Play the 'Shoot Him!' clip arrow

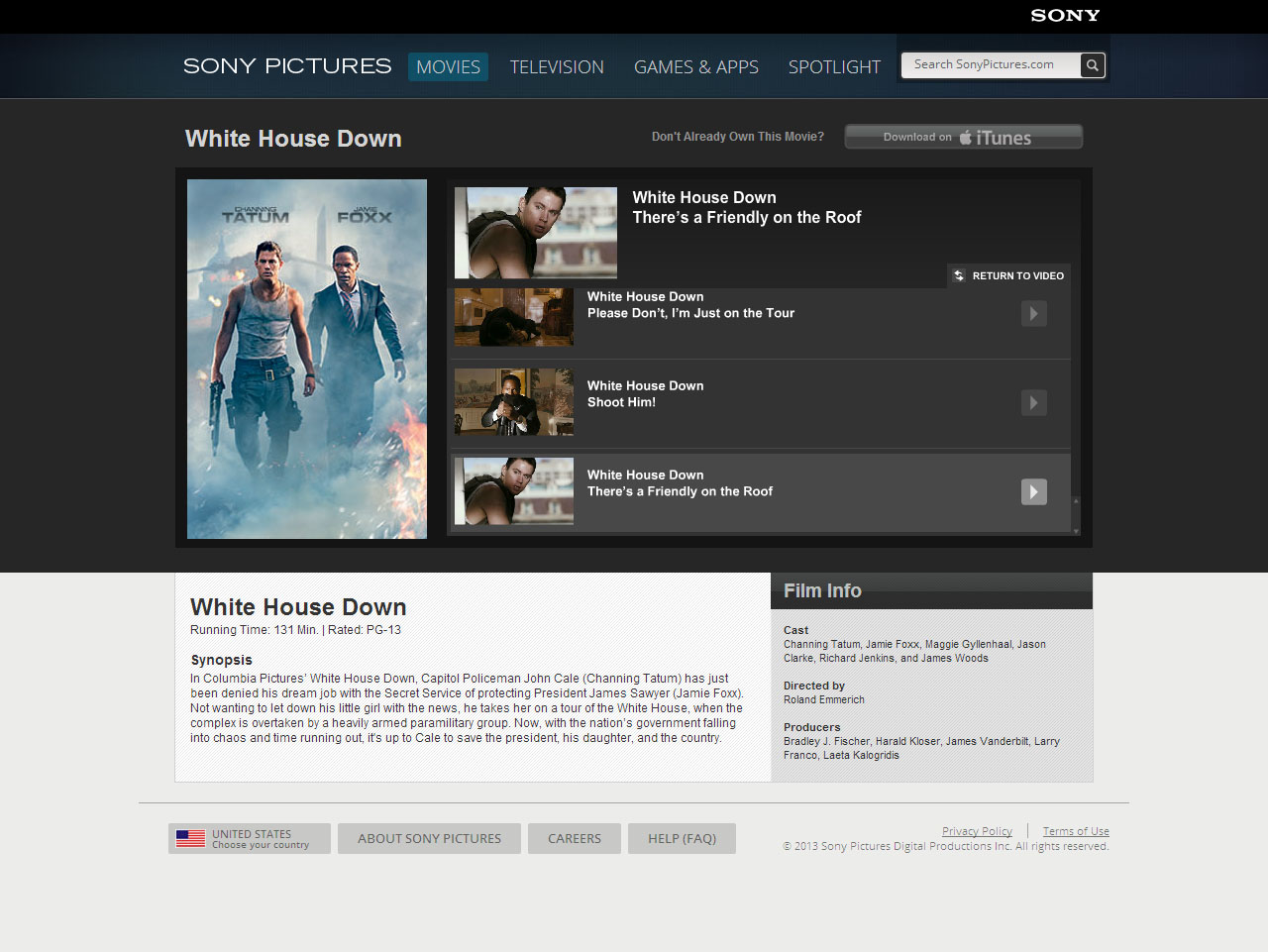click(1033, 403)
